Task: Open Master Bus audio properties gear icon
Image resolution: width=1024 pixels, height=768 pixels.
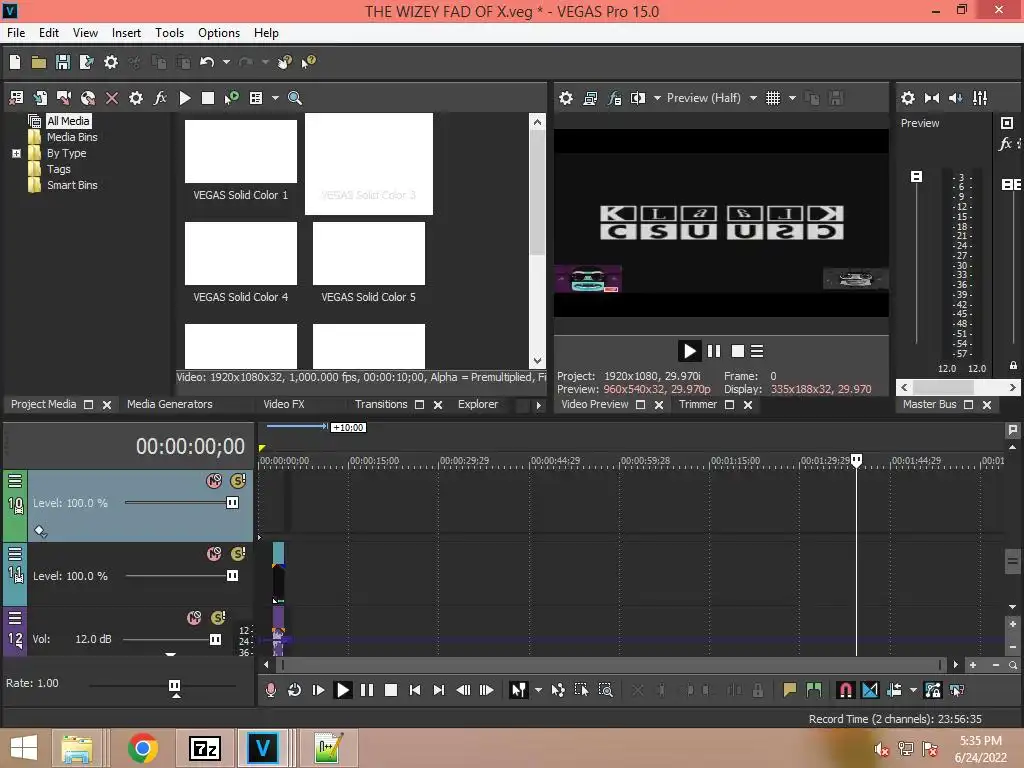Action: 908,98
